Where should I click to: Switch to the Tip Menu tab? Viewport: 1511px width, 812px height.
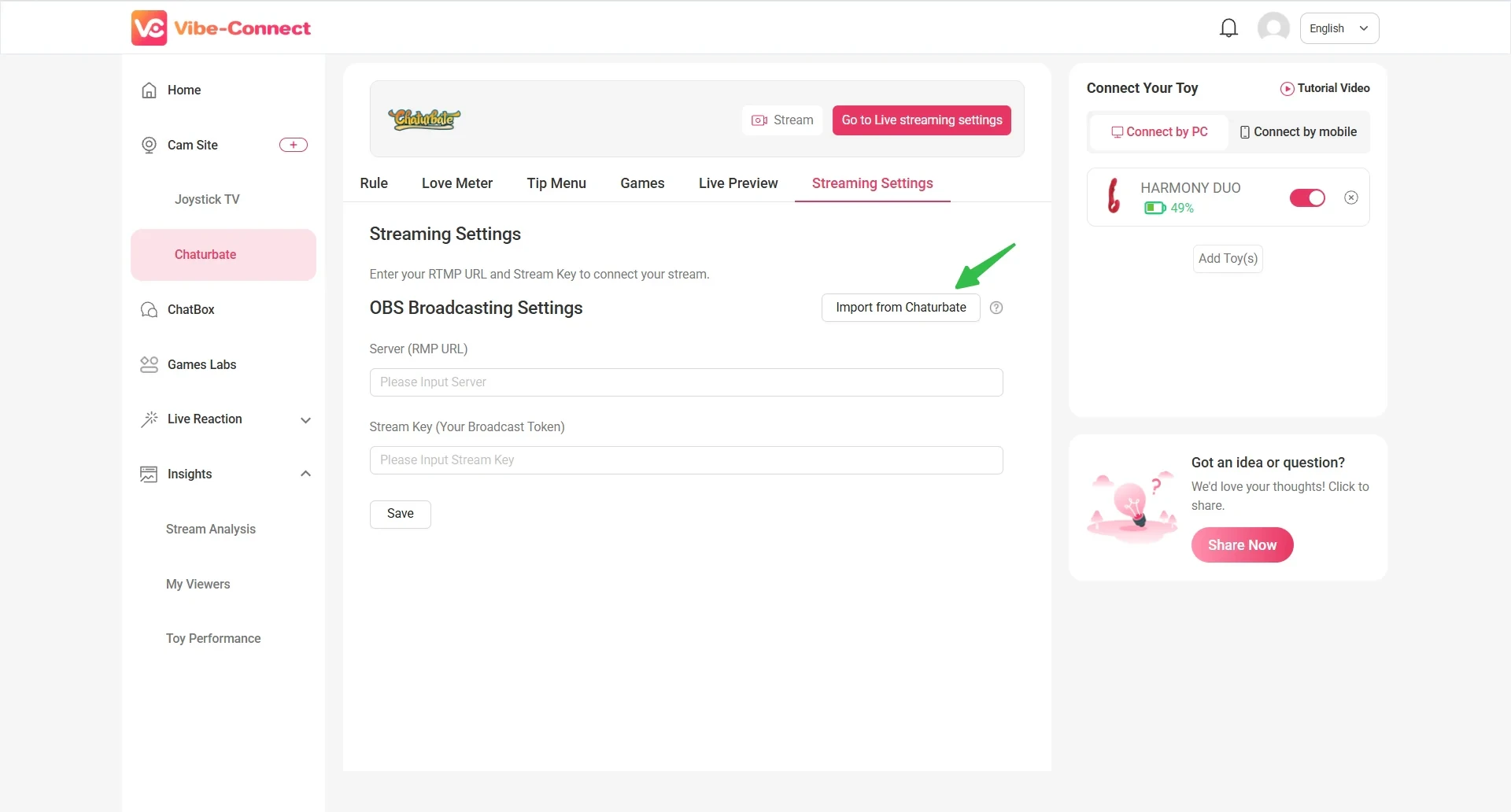tap(556, 183)
